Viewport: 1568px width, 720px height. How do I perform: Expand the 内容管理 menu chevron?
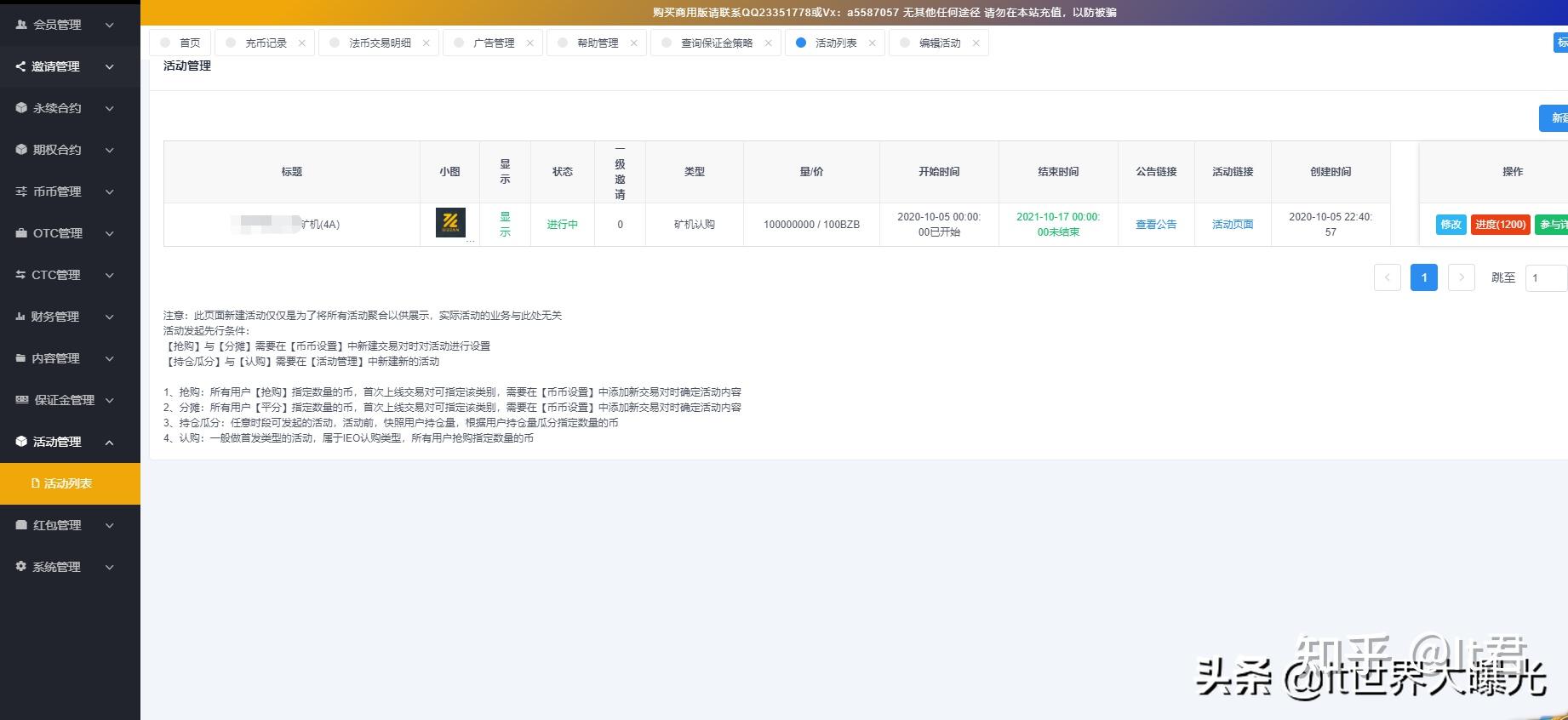tap(109, 358)
